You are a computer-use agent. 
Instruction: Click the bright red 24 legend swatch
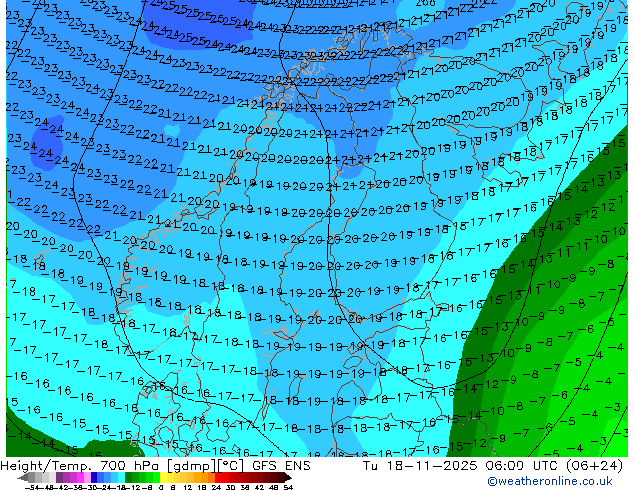[219, 477]
